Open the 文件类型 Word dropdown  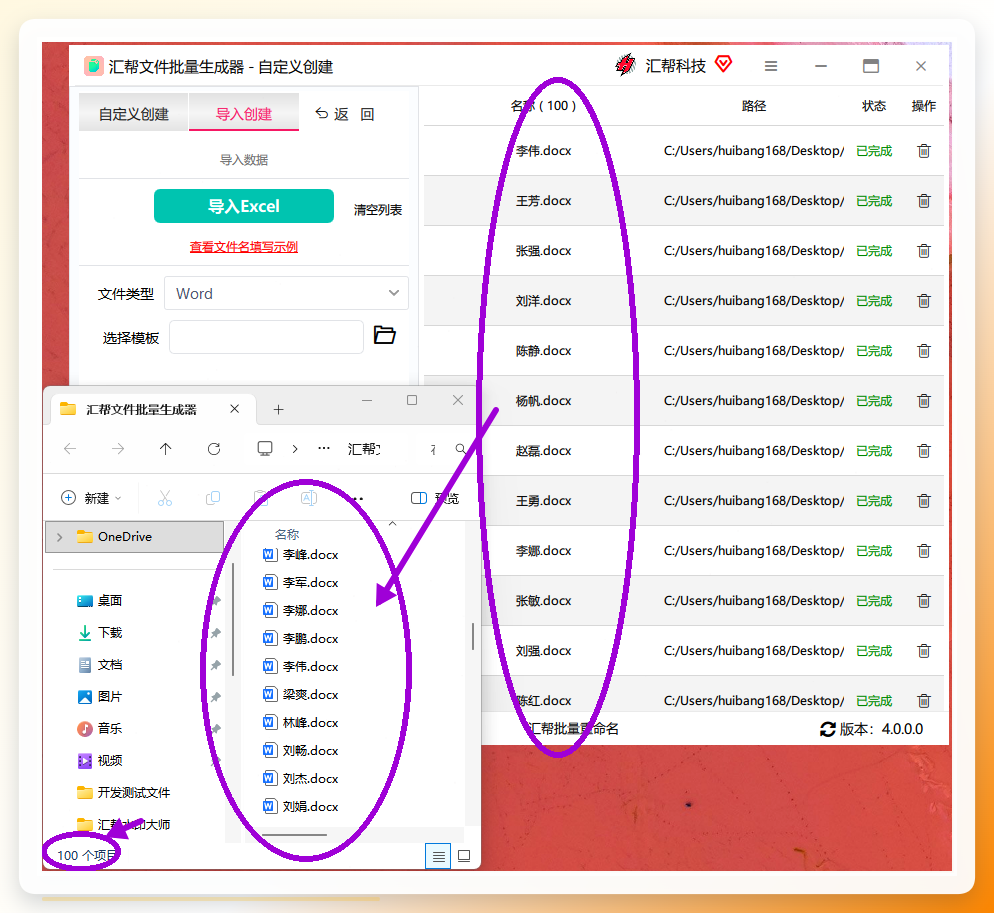click(287, 294)
